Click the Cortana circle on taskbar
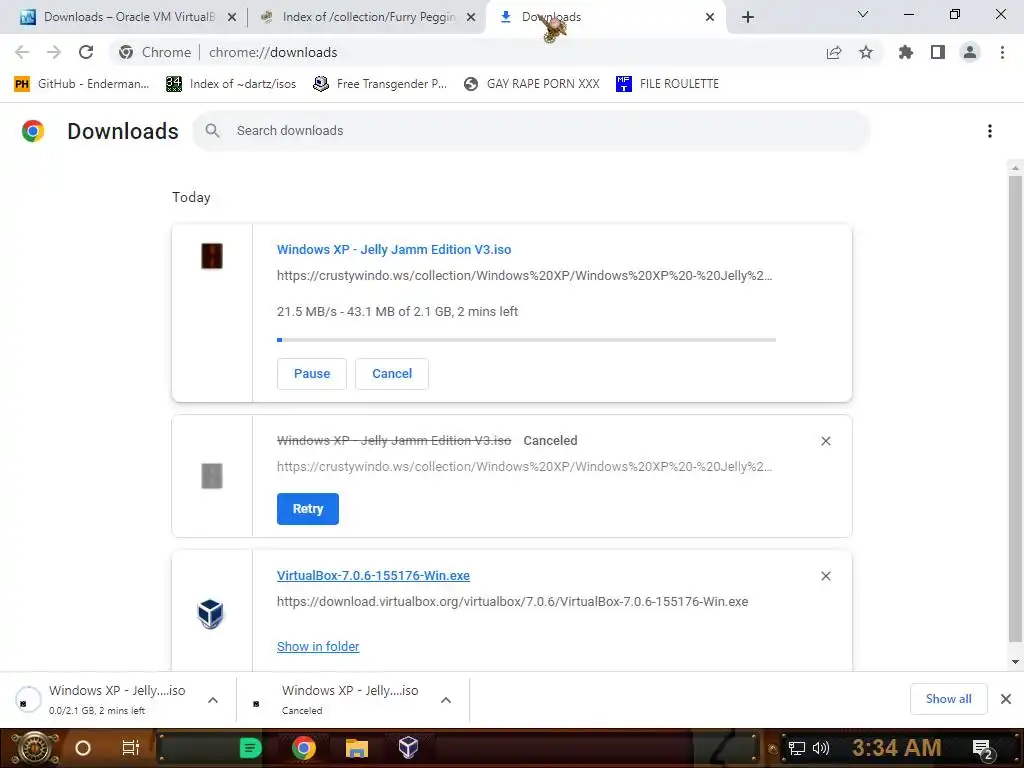1024x768 pixels. [x=83, y=748]
